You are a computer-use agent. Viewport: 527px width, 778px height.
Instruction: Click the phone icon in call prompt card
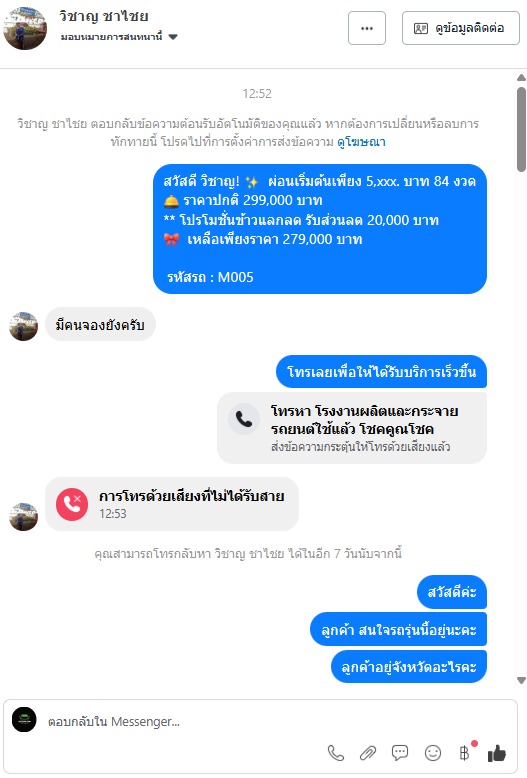click(x=244, y=419)
